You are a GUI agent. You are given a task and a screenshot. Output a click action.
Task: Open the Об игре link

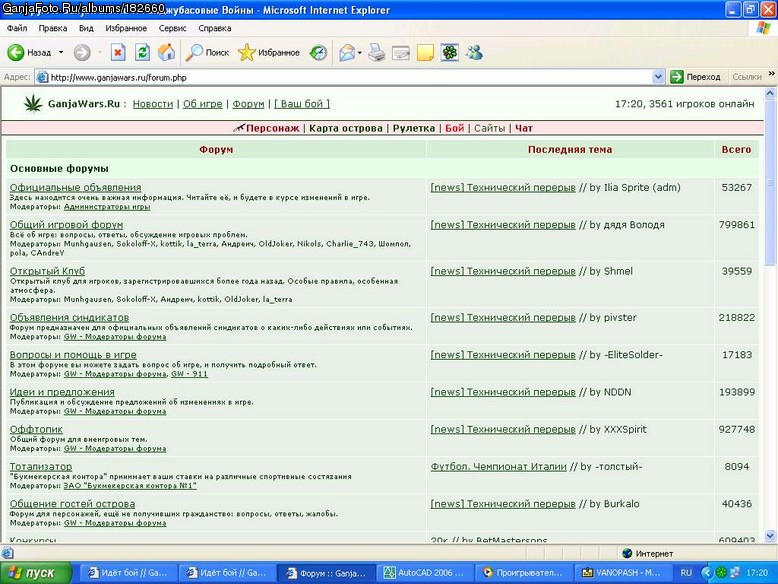tap(202, 104)
